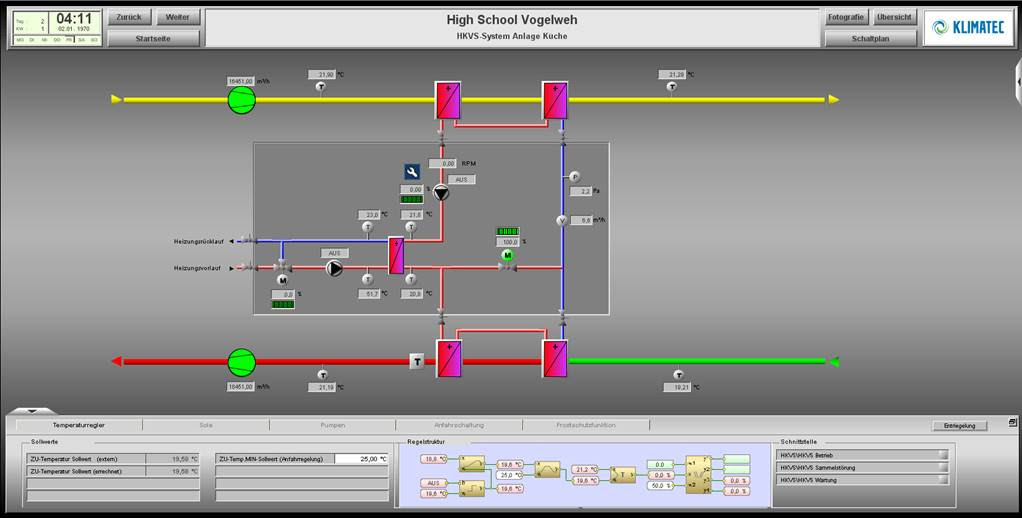Viewport: 1022px width, 518px height.
Task: Expand the HKVS Sammelstörung entry
Action: (942, 467)
